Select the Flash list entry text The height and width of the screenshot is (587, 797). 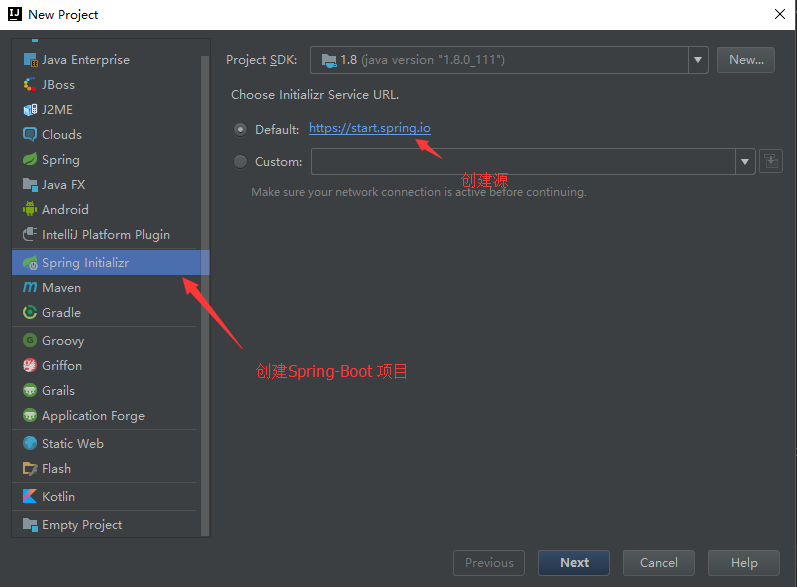click(56, 469)
